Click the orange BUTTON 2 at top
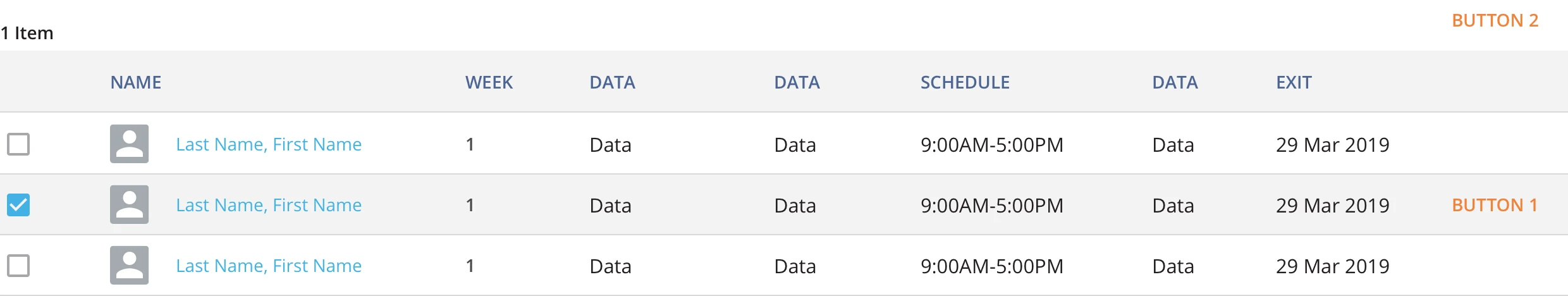This screenshot has height=296, width=1568. pyautogui.click(x=1495, y=20)
